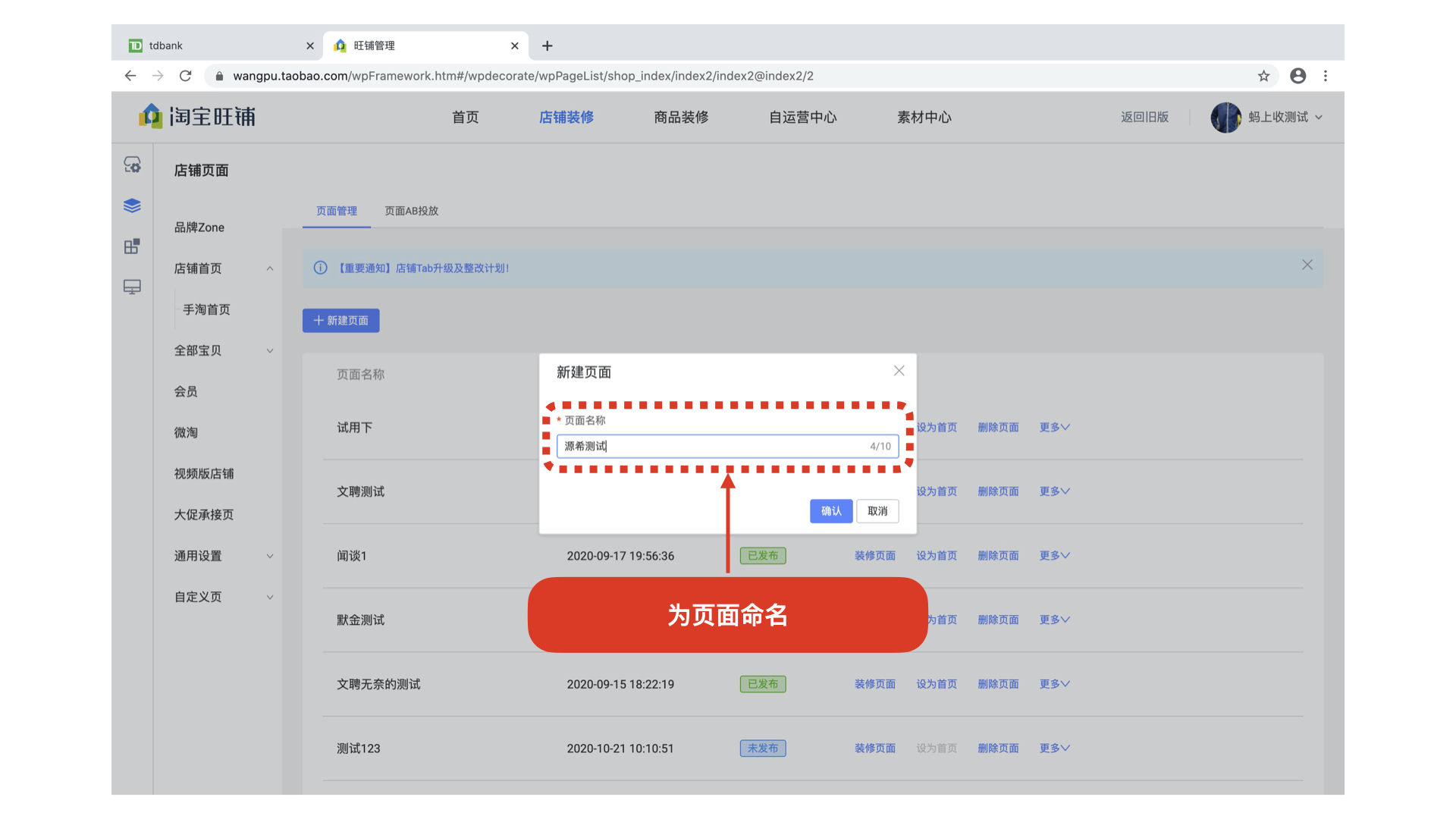Click 取消 to dismiss the dialog
This screenshot has height=819, width=1456.
pyautogui.click(x=877, y=511)
